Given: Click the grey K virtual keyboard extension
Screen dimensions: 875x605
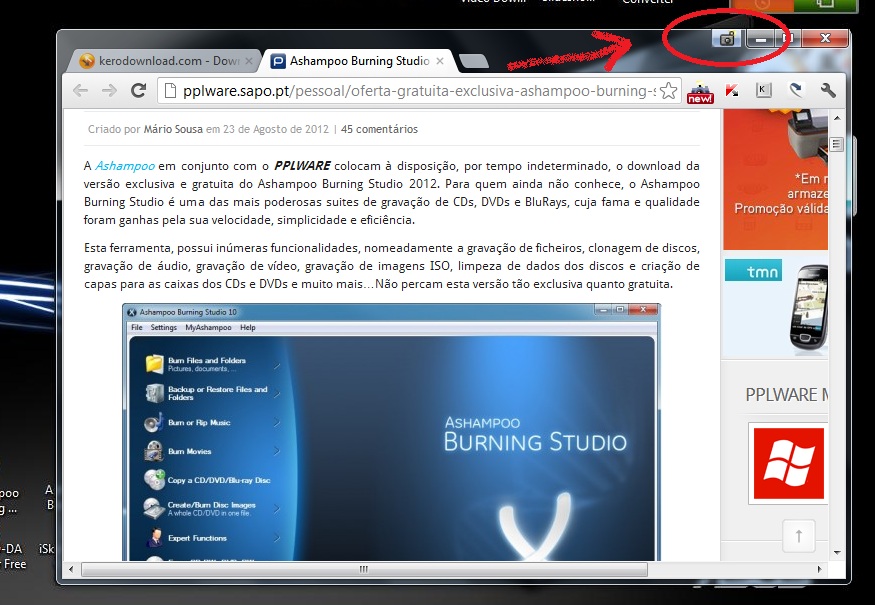Looking at the screenshot, I should click(x=763, y=90).
